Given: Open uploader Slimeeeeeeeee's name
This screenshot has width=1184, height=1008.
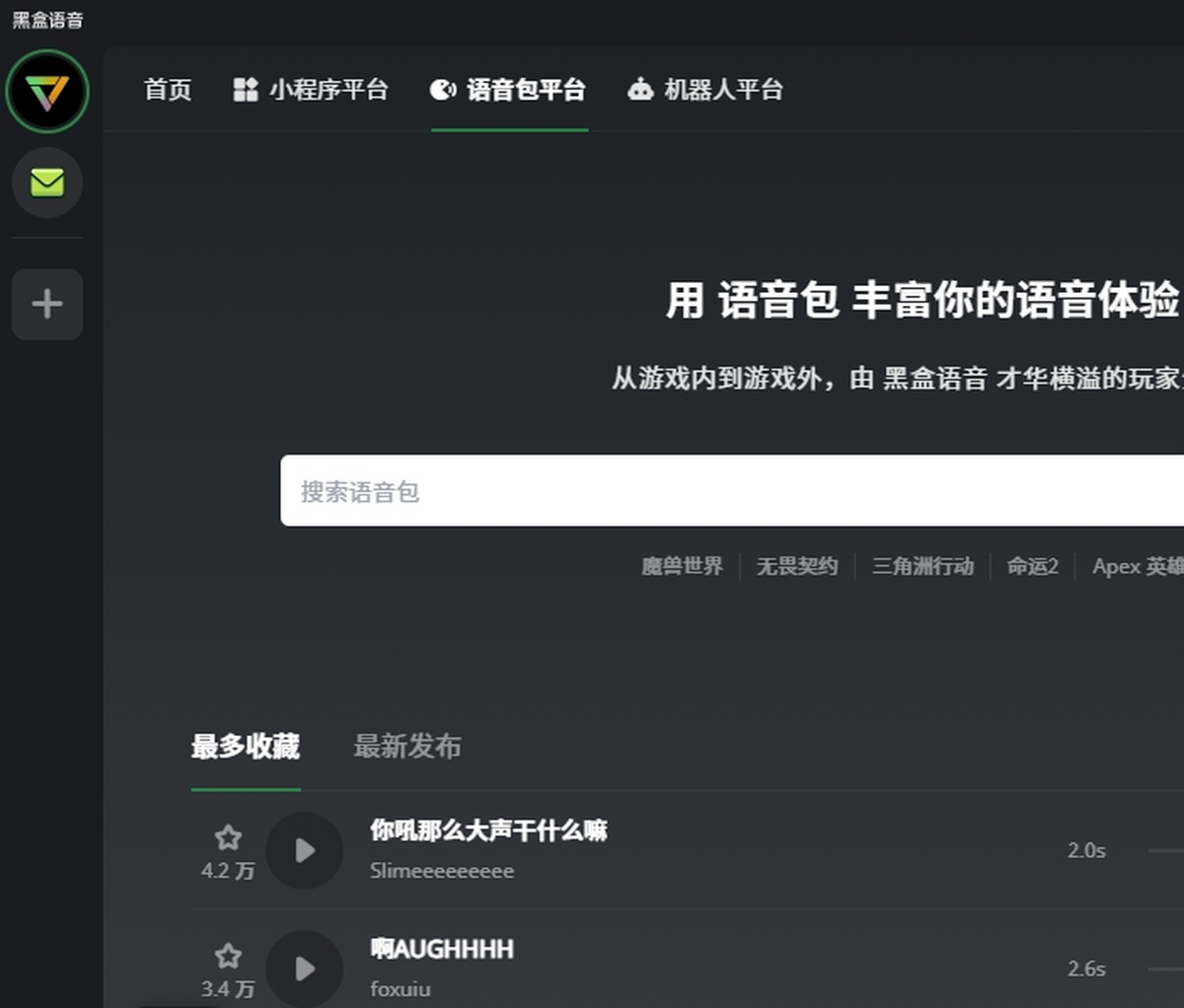Looking at the screenshot, I should point(442,871).
